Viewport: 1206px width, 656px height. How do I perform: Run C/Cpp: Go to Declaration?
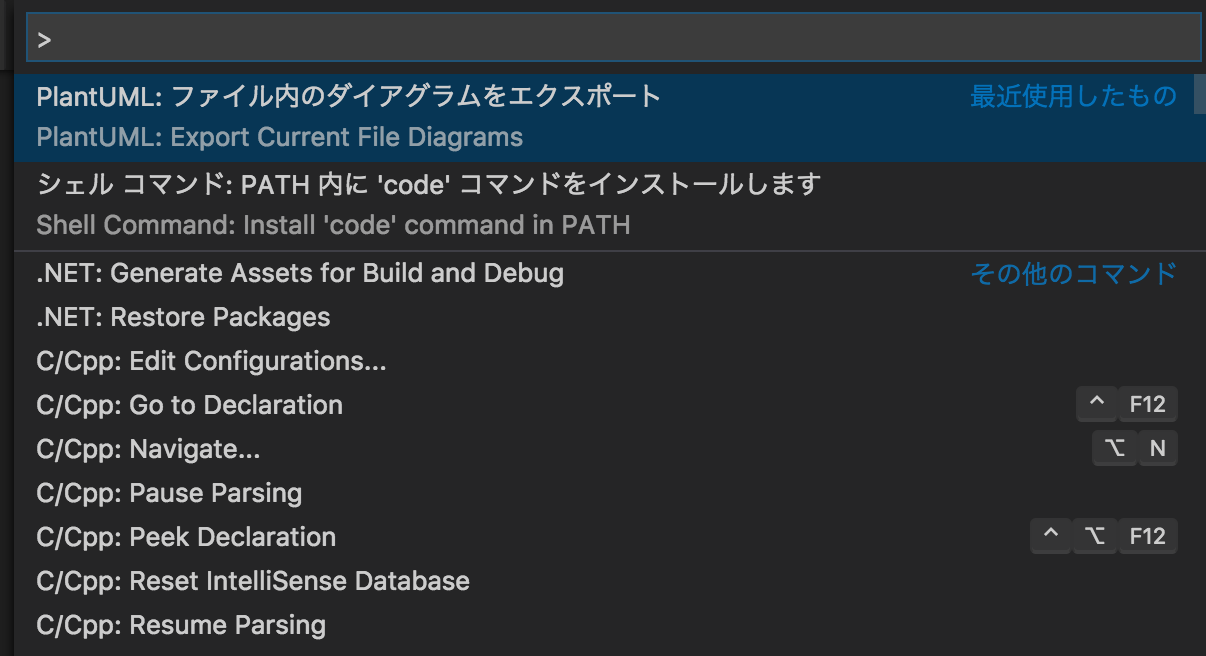[603, 405]
